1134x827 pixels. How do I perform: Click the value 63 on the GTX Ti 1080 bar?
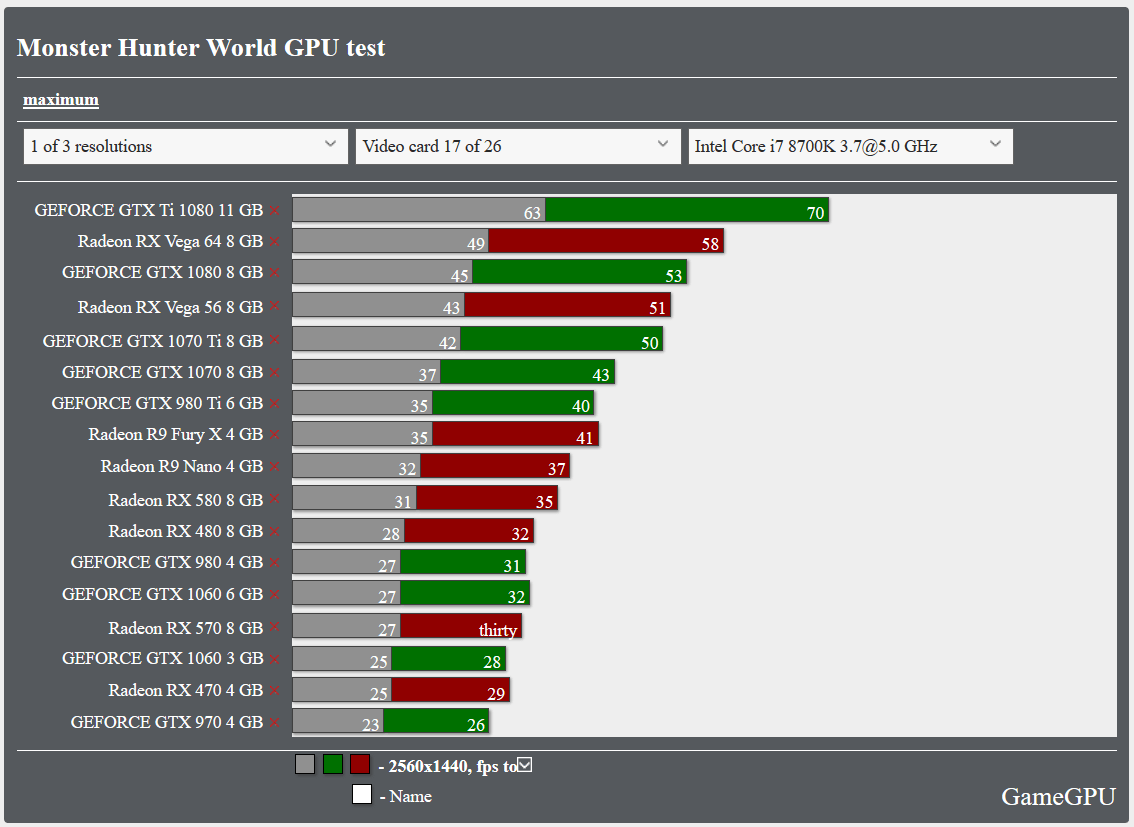(x=532, y=213)
